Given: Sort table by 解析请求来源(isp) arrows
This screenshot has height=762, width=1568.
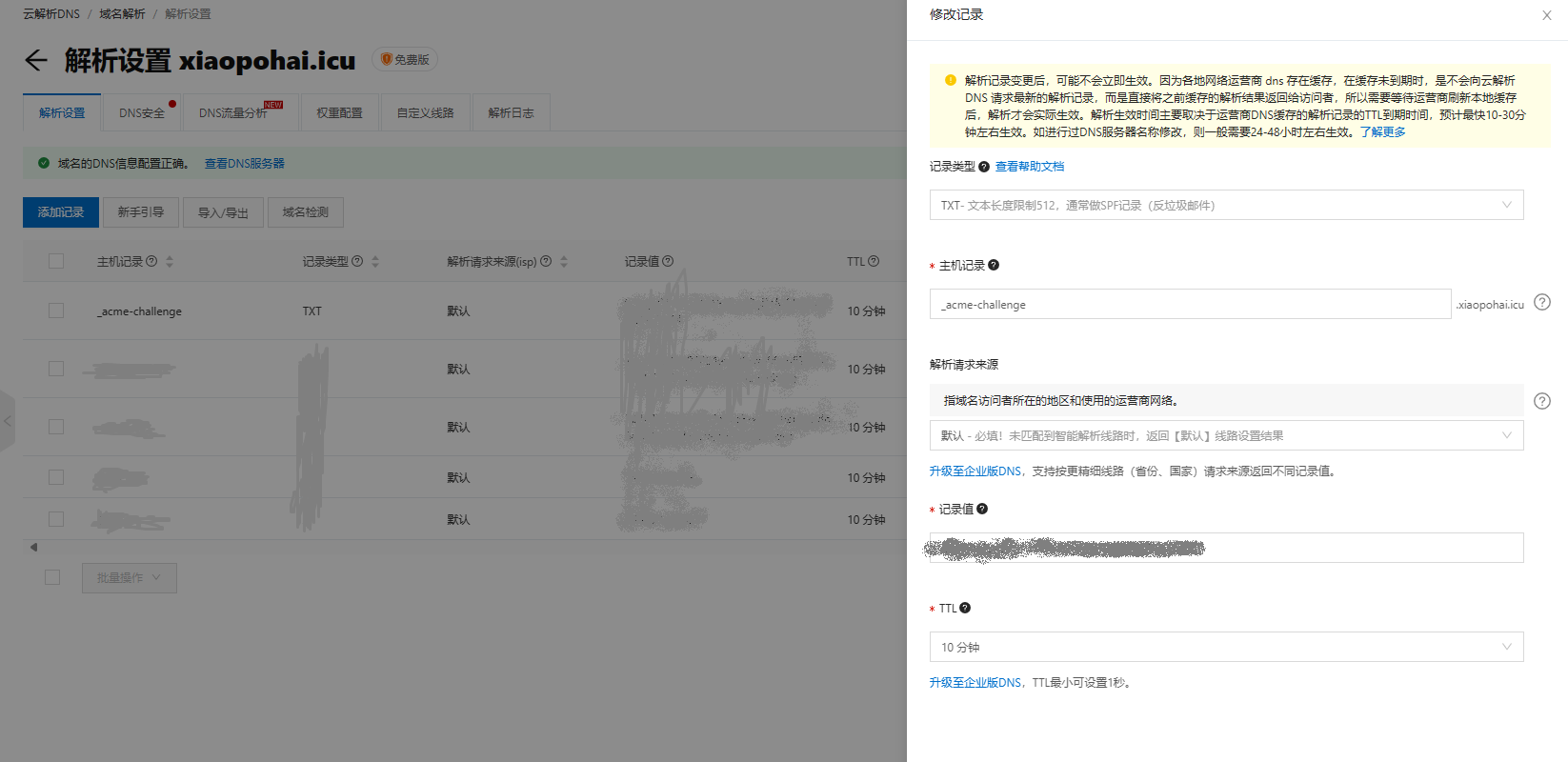Looking at the screenshot, I should point(564,261).
